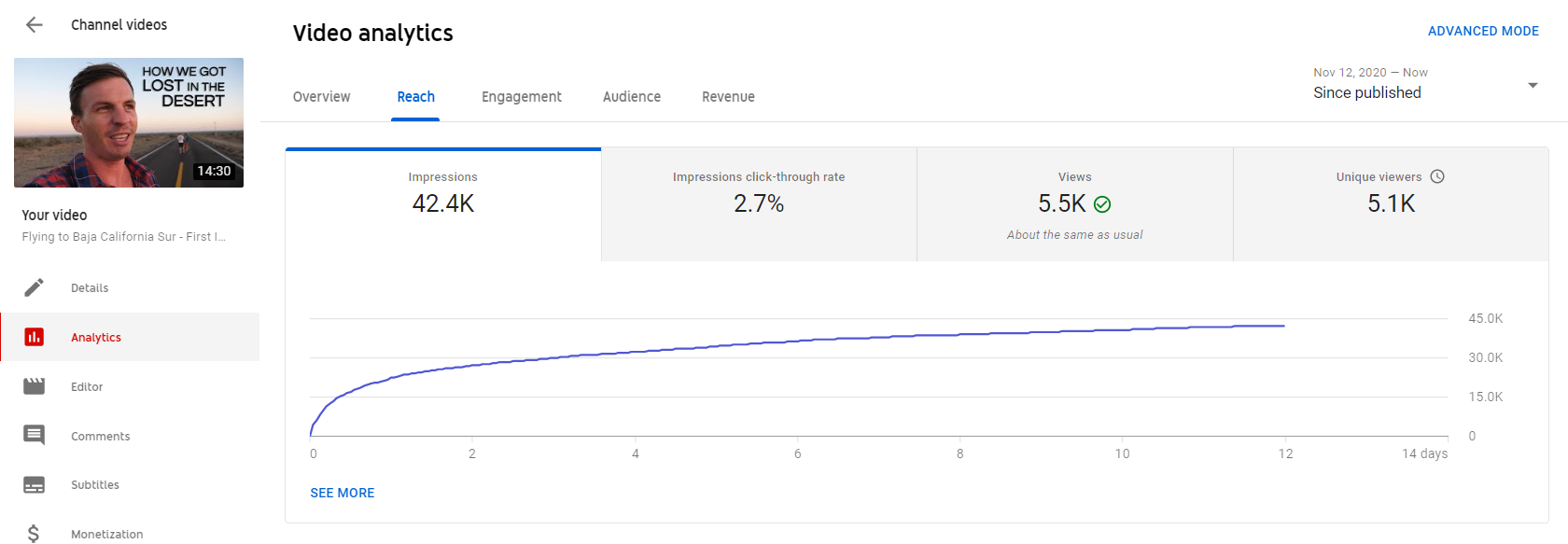Viewport: 1568px width, 544px height.
Task: Click the red Analytics bar chart icon
Action: tap(35, 337)
